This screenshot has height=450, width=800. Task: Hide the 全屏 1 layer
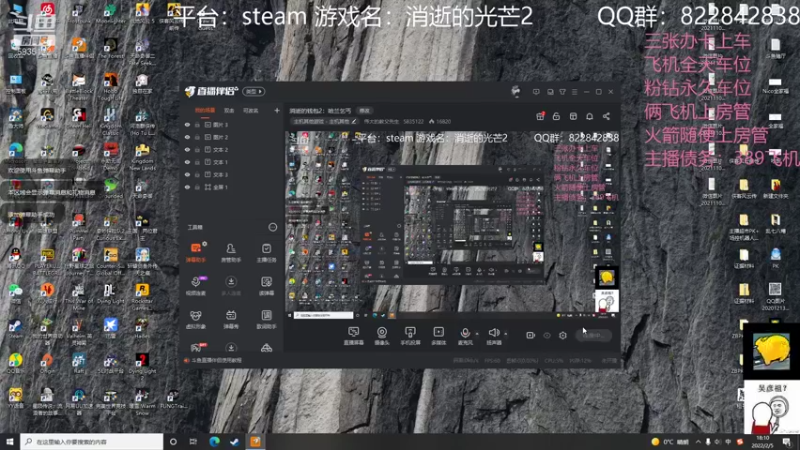[x=187, y=187]
